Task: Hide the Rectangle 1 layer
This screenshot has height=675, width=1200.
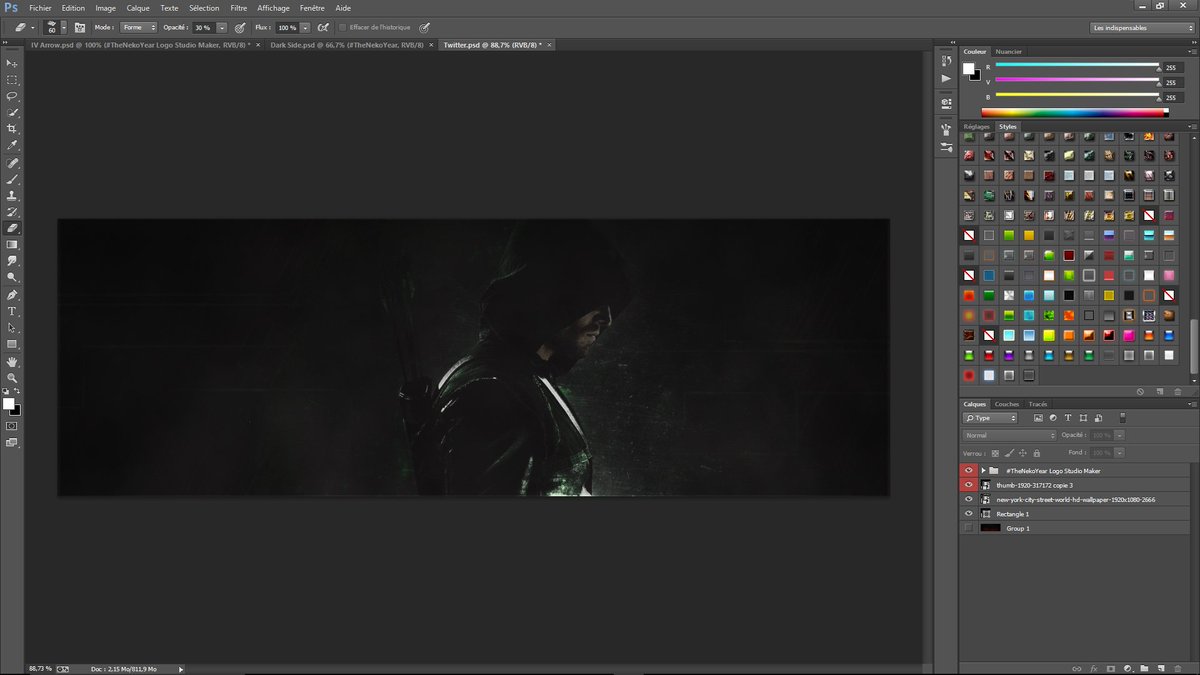Action: coord(968,513)
